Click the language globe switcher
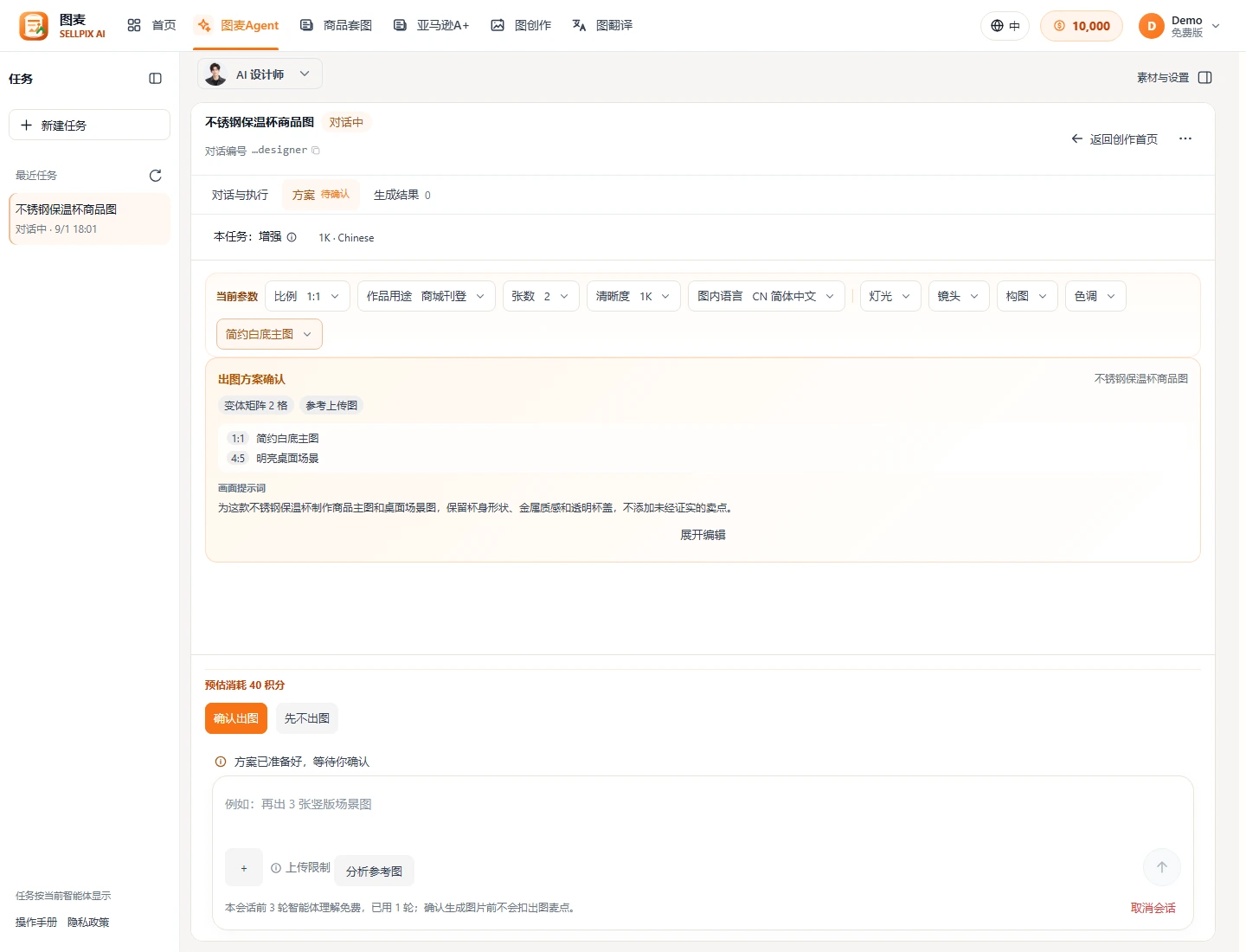The width and height of the screenshot is (1246, 952). (1005, 26)
